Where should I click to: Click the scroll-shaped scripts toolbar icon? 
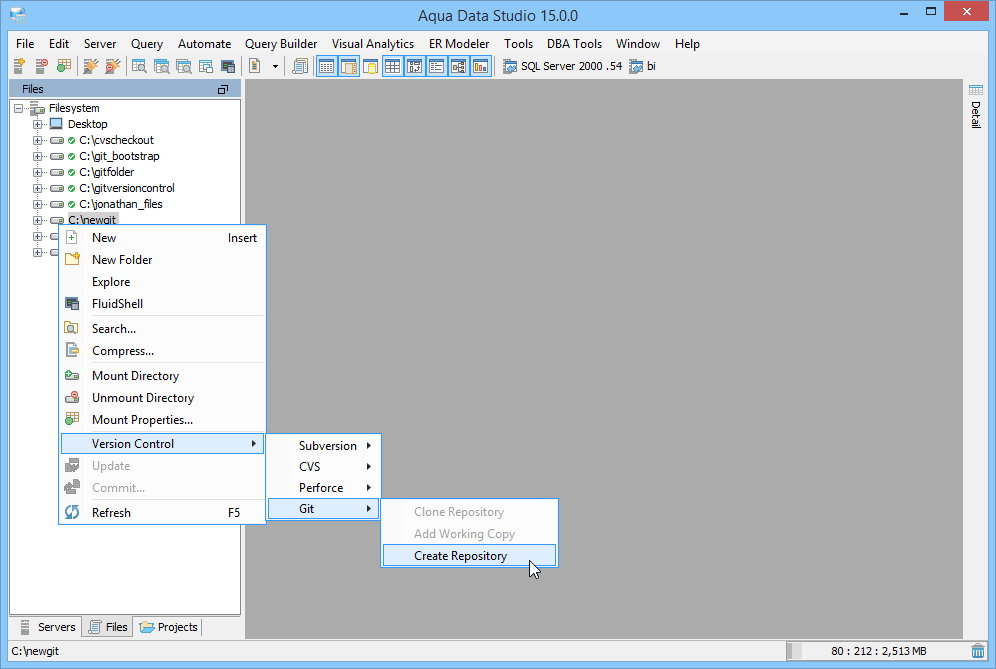300,66
